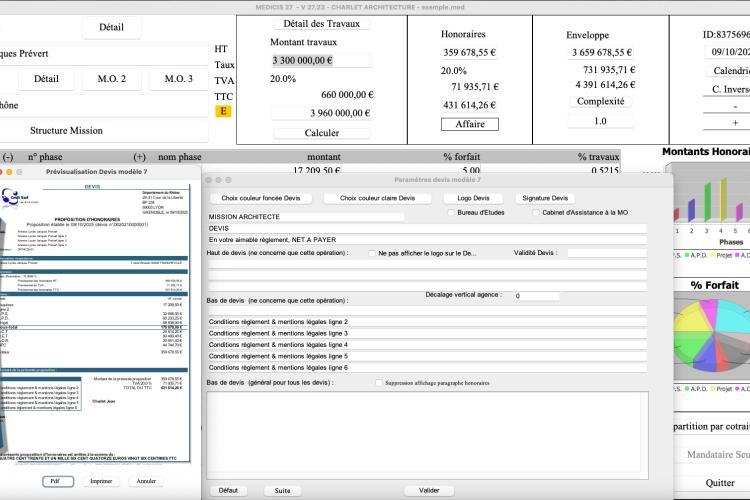This screenshot has width=750, height=500.
Task: Click the Décalage vertical agence field
Action: coord(537,296)
